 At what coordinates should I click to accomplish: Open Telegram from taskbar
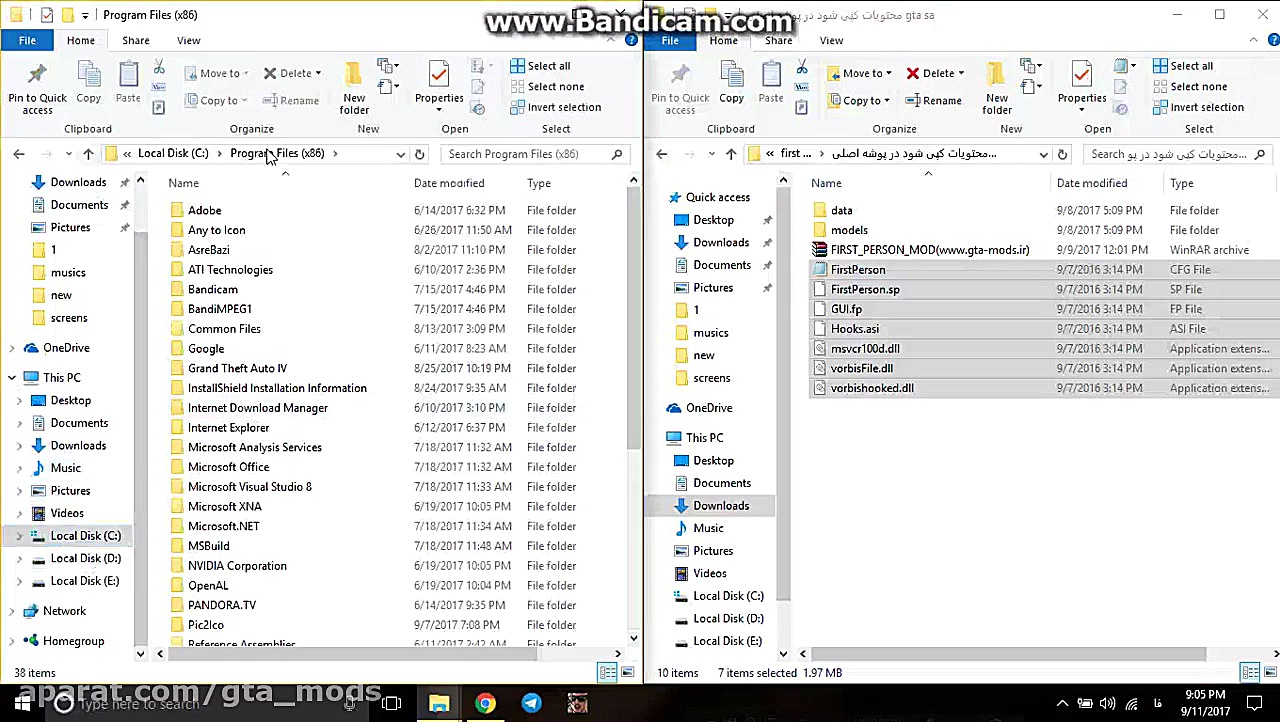point(531,704)
